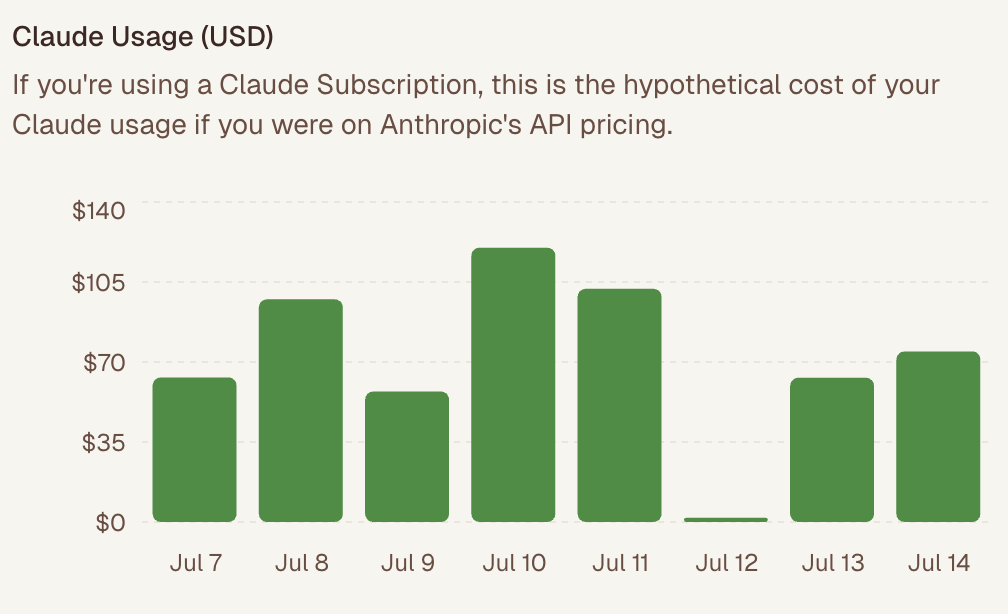1008x614 pixels.
Task: Click the Jul 13 usage bar
Action: click(x=832, y=449)
